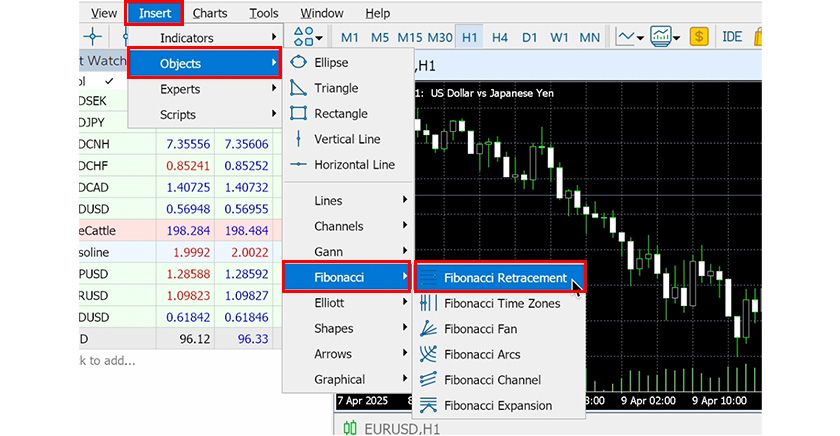The height and width of the screenshot is (436, 840).
Task: Open the Charts menu
Action: tap(210, 13)
